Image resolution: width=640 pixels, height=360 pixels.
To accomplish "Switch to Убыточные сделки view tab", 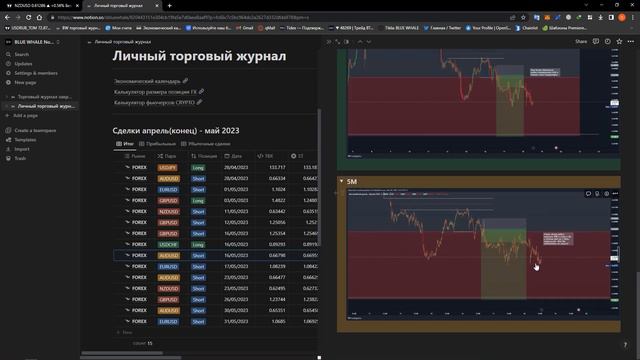I will pyautogui.click(x=206, y=144).
